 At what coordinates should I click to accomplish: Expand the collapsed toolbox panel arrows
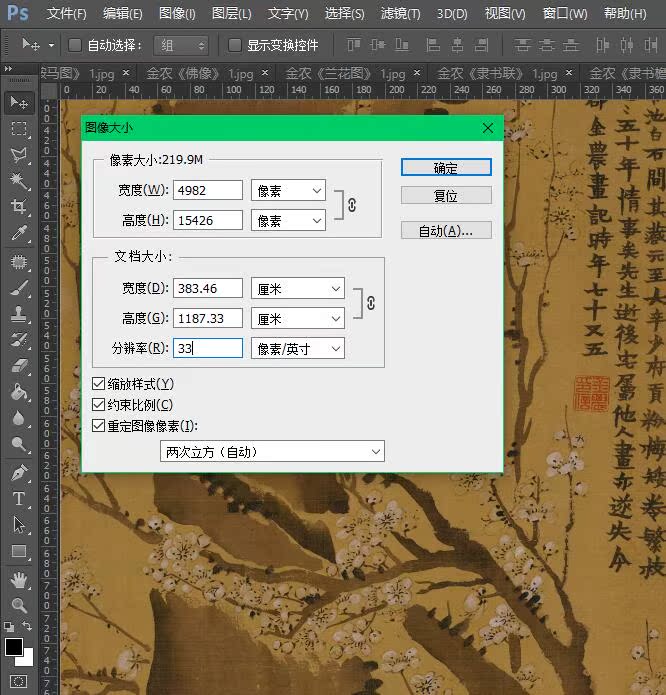coord(8,69)
